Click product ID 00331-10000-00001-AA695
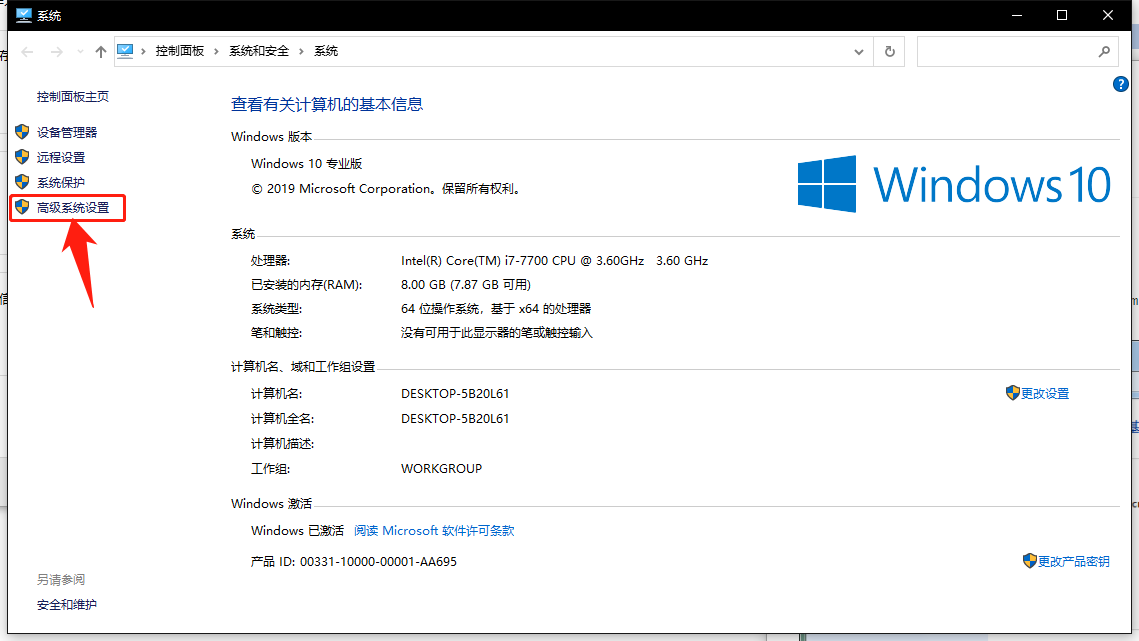 point(378,562)
